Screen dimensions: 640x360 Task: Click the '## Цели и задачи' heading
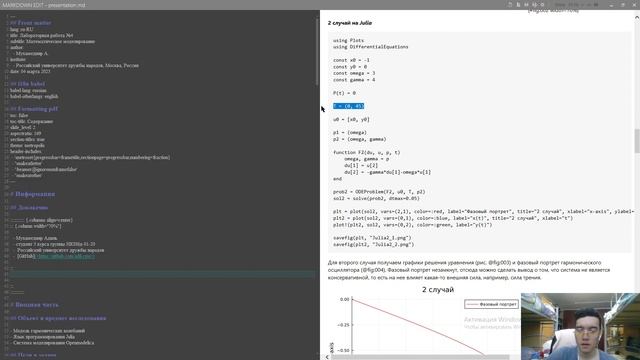point(33,355)
